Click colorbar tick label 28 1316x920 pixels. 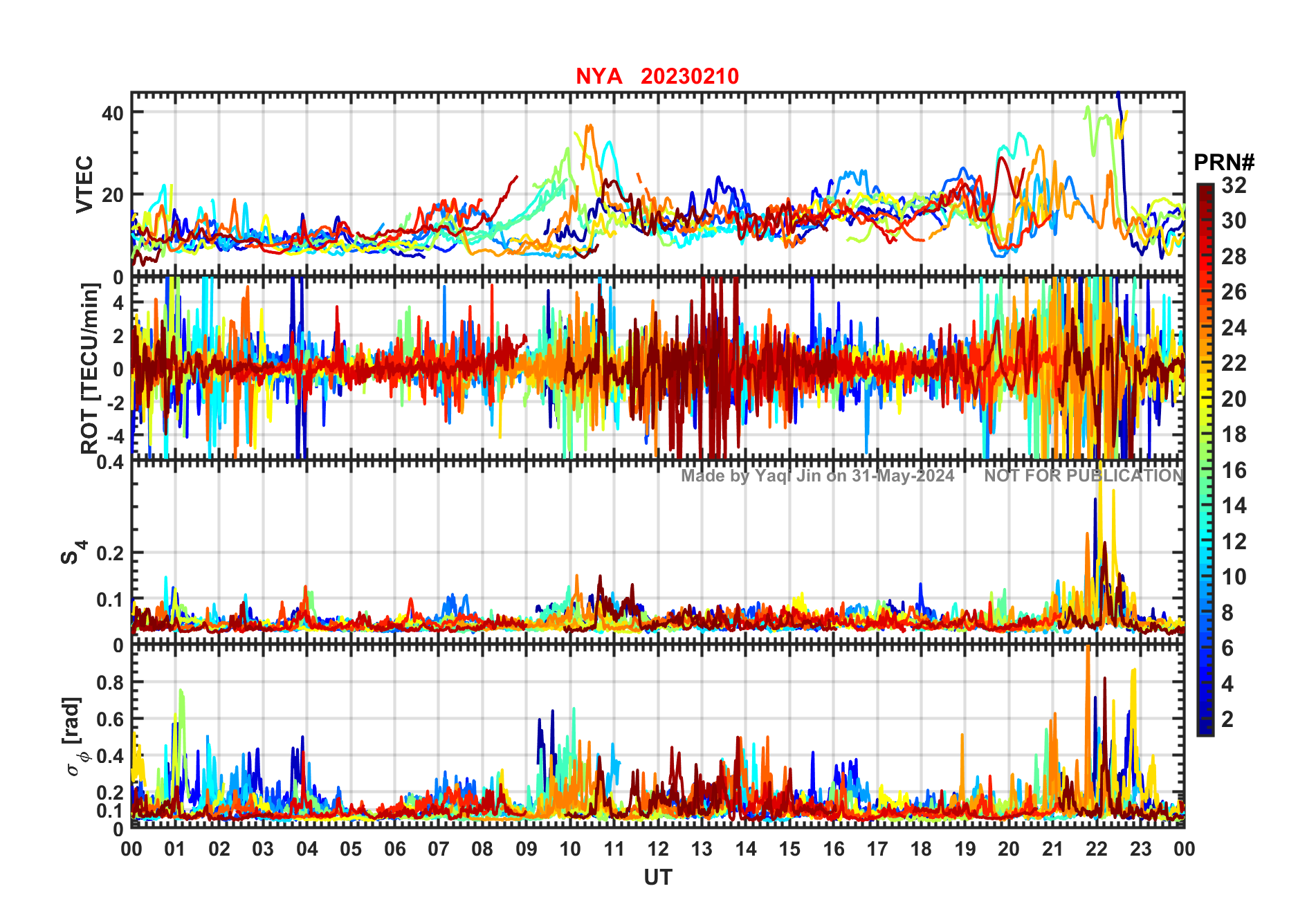[1234, 257]
